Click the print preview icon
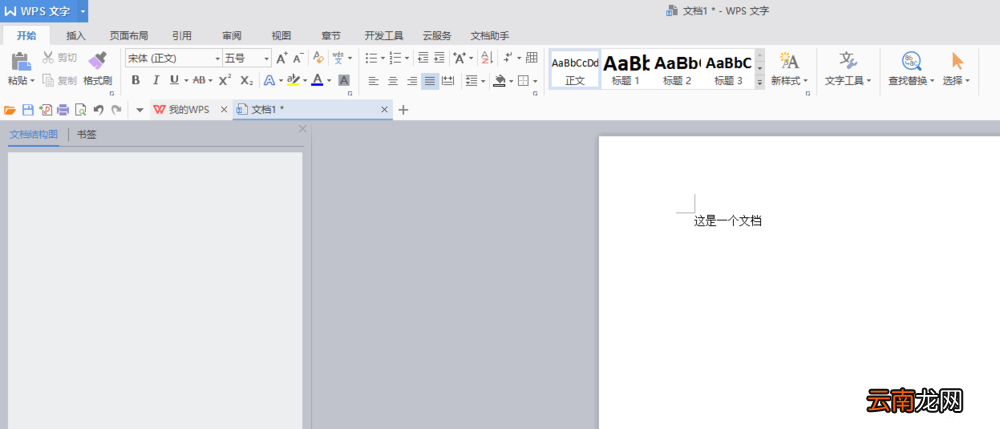1000x429 pixels. 80,110
